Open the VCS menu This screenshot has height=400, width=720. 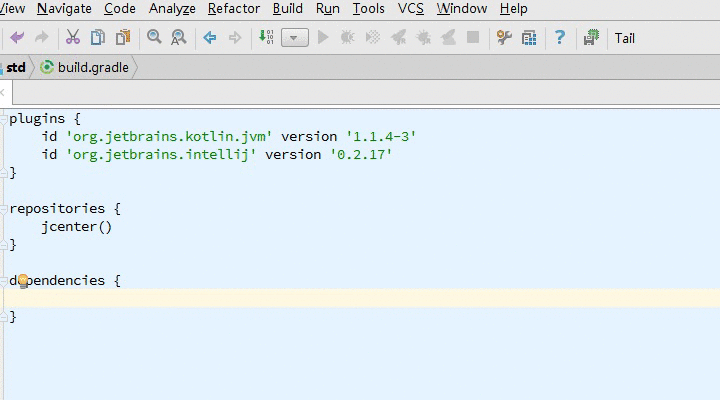coord(411,8)
